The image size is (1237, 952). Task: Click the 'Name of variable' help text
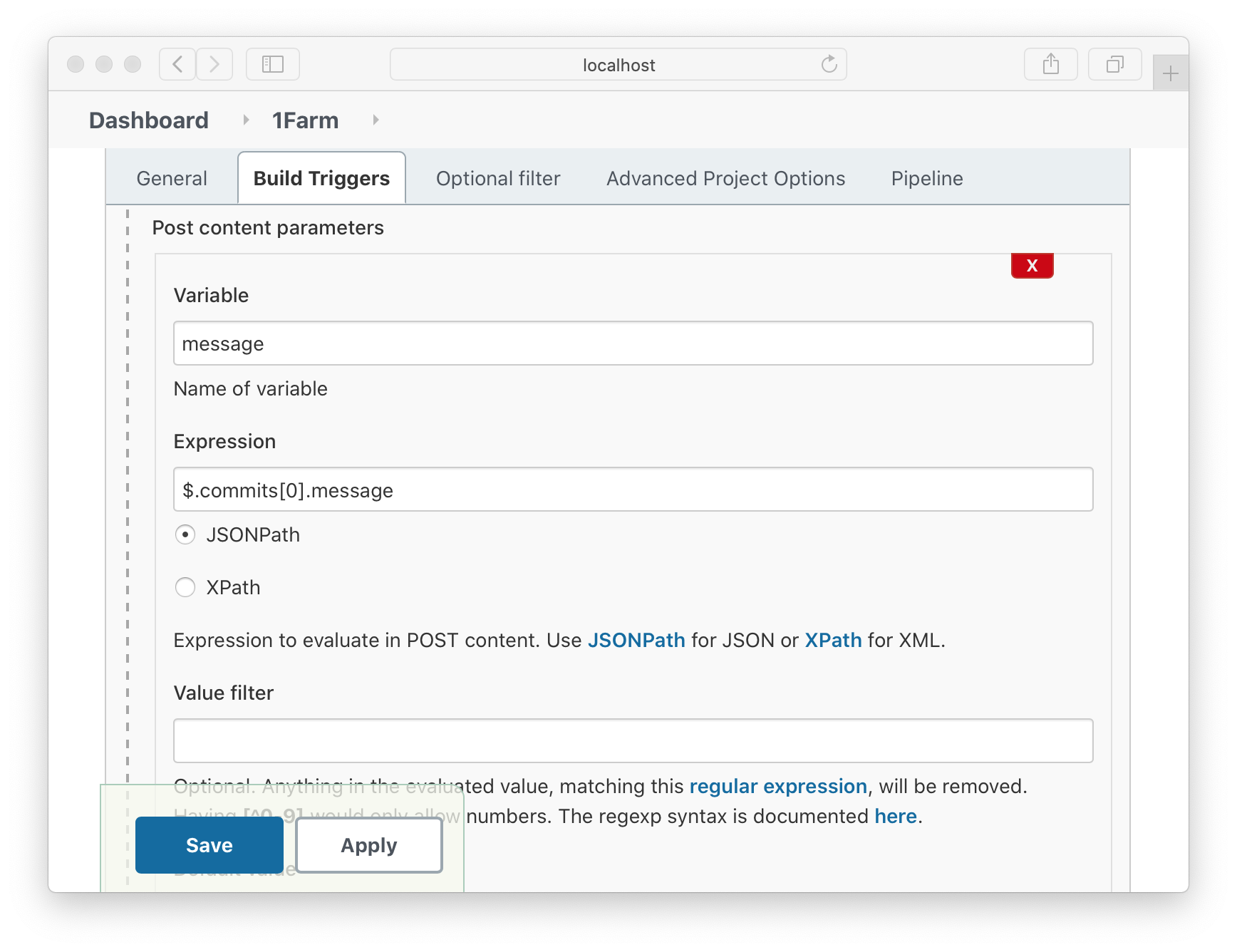click(x=251, y=389)
